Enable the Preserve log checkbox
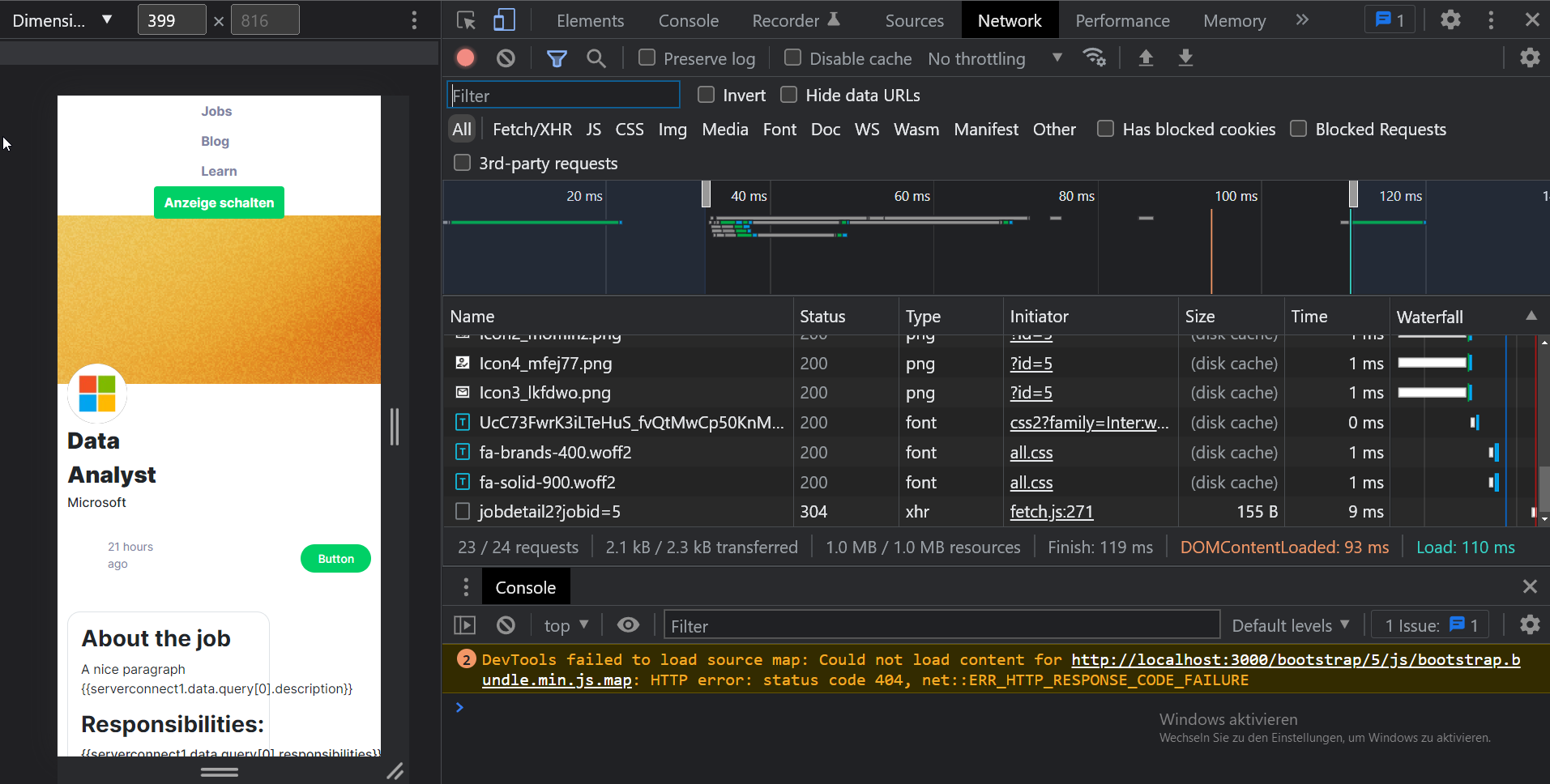Screen dimensions: 1550x784 [647, 58]
